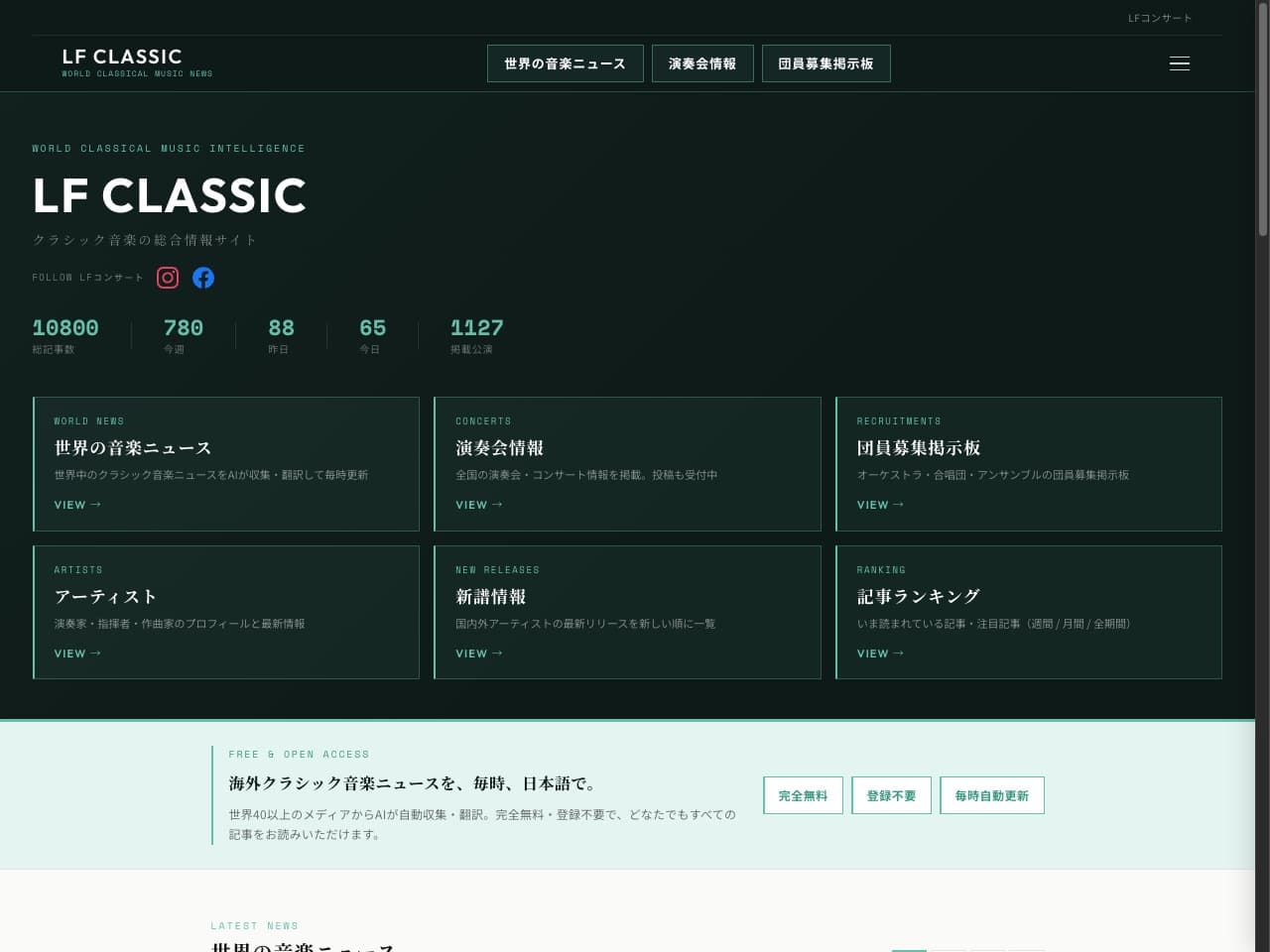Click the 登録不要 badge

pos(891,795)
